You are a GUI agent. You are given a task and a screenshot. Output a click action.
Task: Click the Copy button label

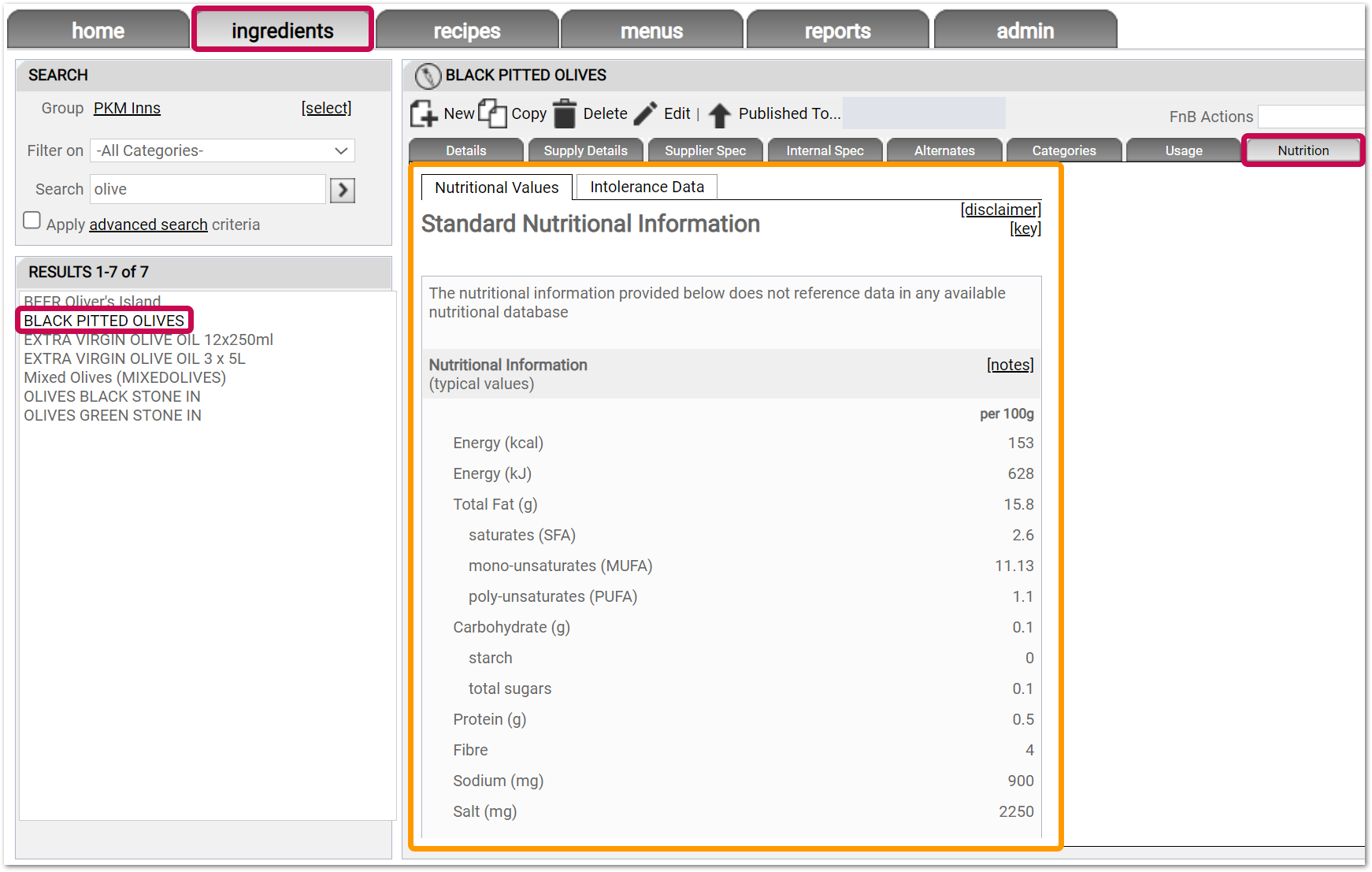[529, 113]
